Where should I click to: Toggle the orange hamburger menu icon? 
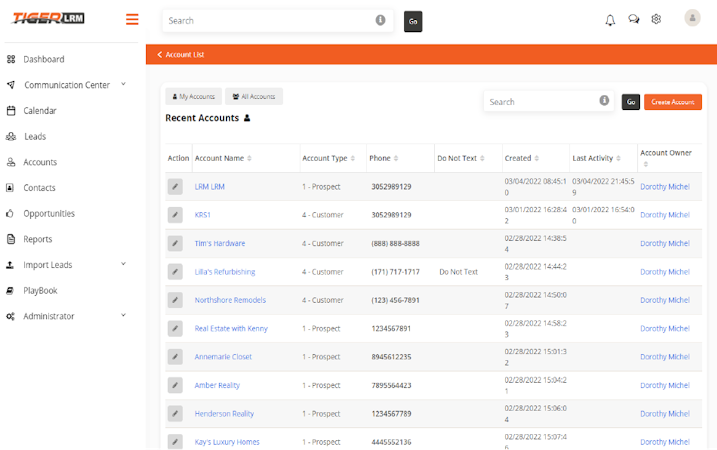coord(132,19)
